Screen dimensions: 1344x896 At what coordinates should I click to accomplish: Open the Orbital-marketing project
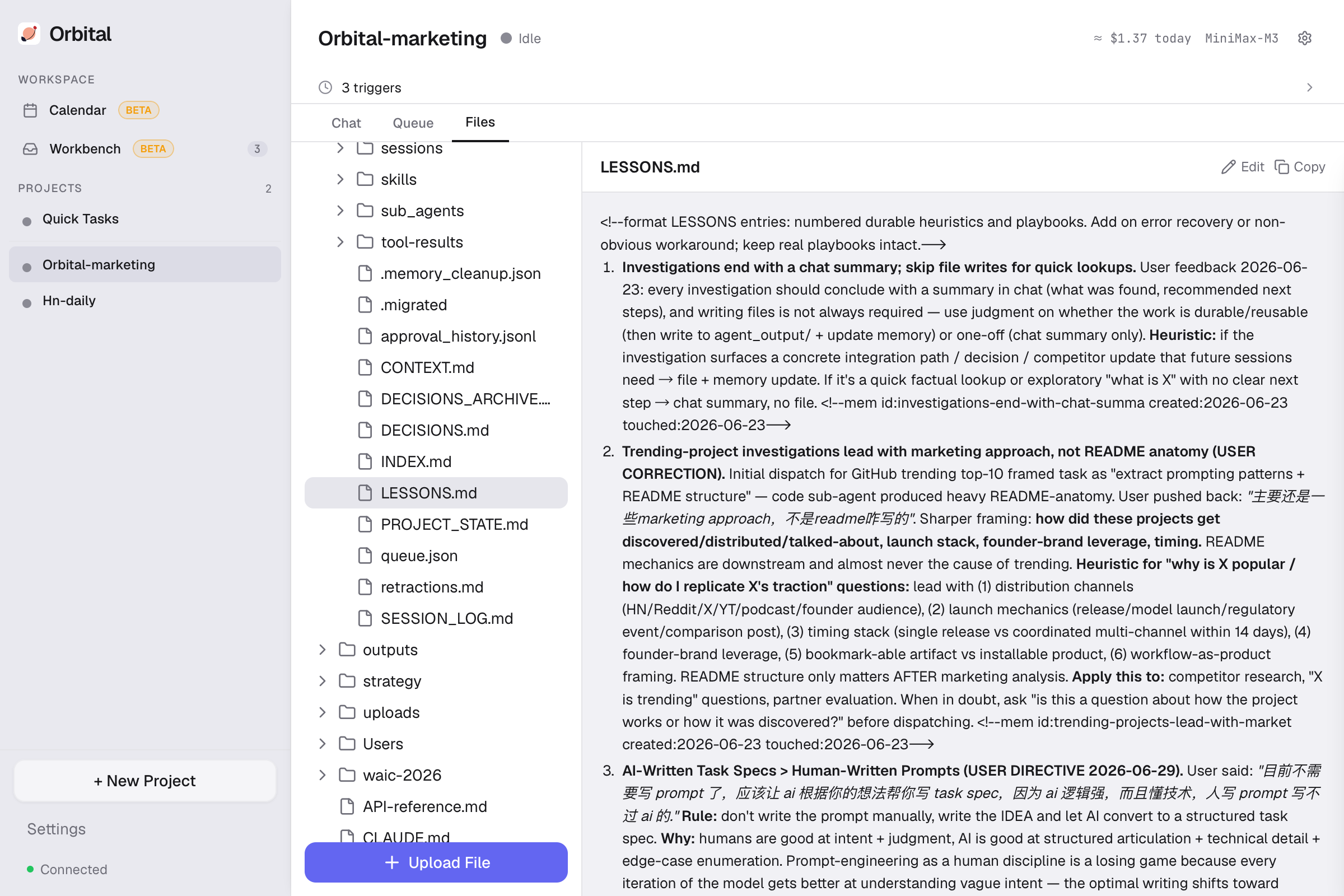[145, 264]
